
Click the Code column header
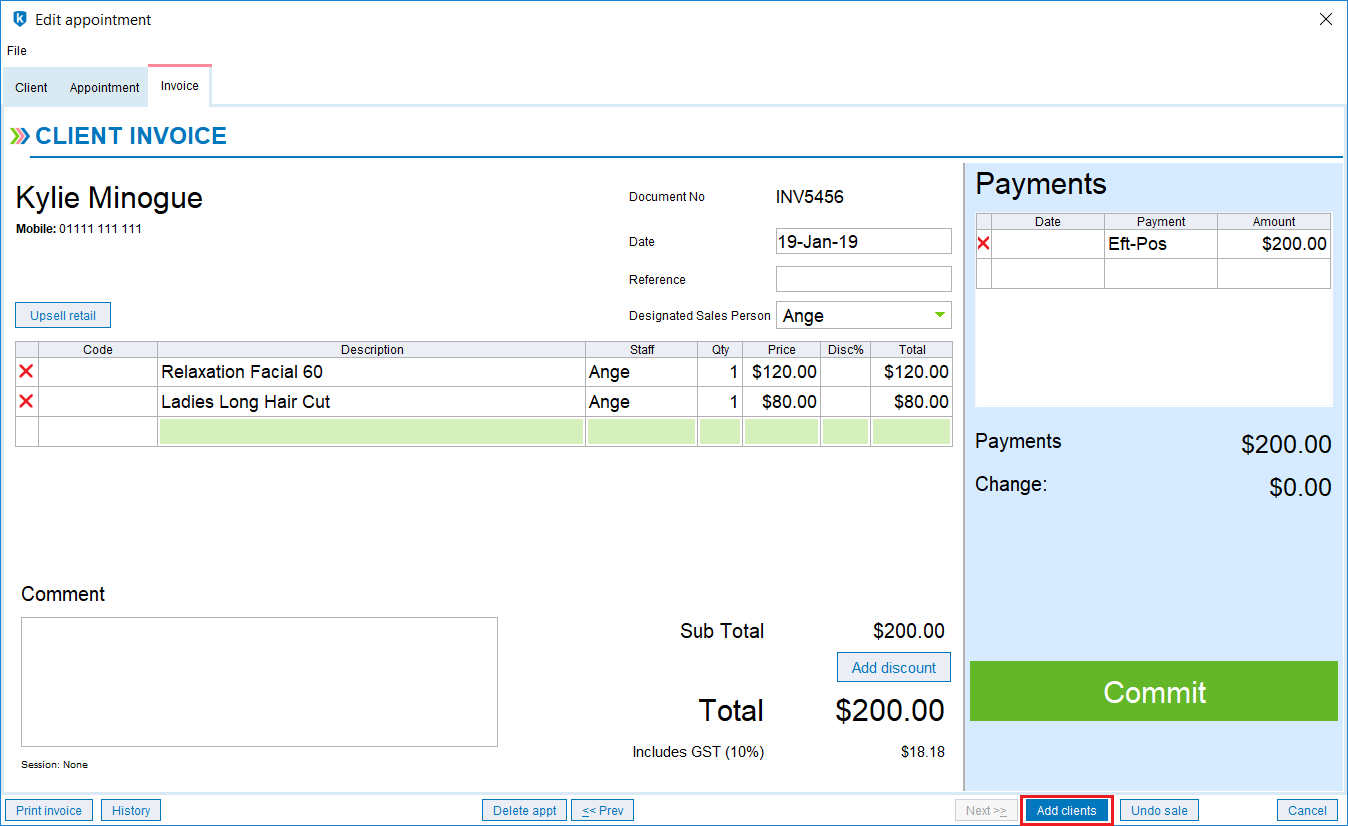98,350
